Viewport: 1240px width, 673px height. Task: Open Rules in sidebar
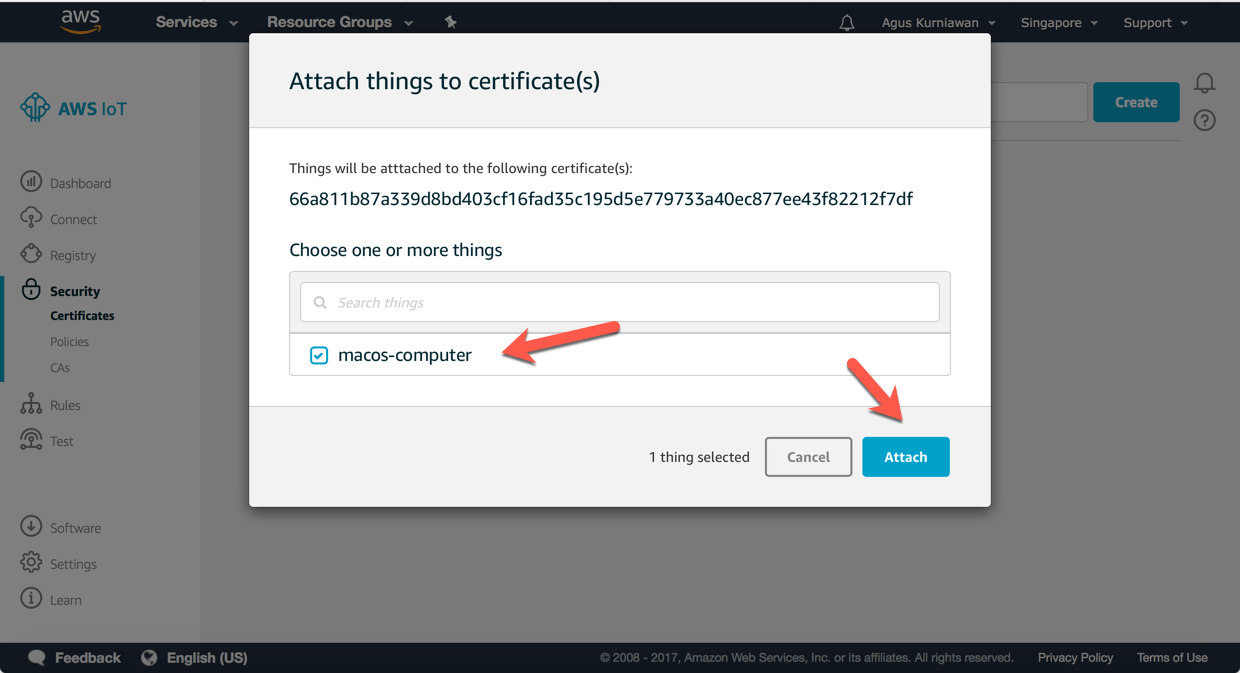(x=65, y=405)
